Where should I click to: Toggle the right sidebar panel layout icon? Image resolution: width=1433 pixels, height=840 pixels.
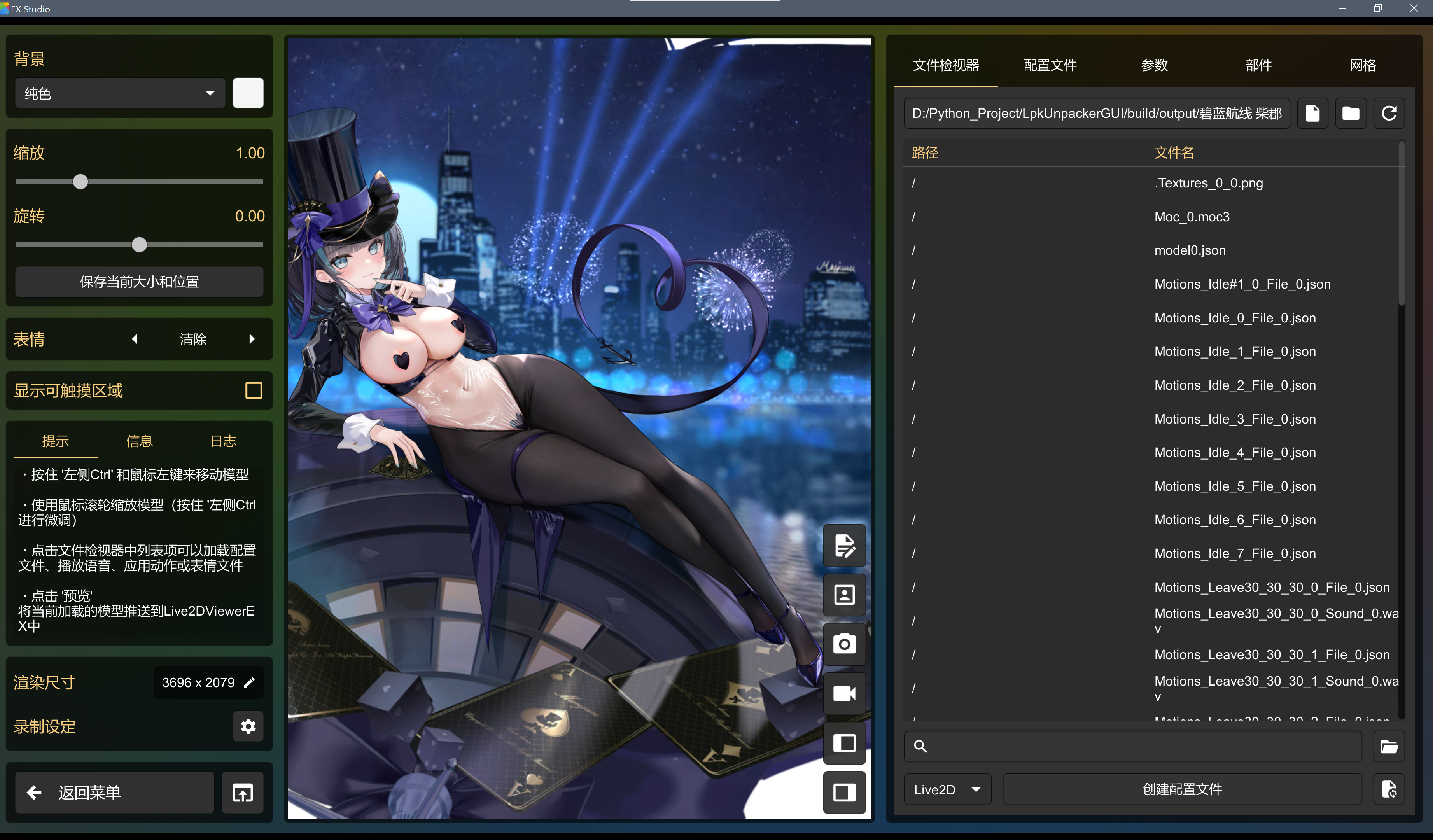click(x=844, y=792)
